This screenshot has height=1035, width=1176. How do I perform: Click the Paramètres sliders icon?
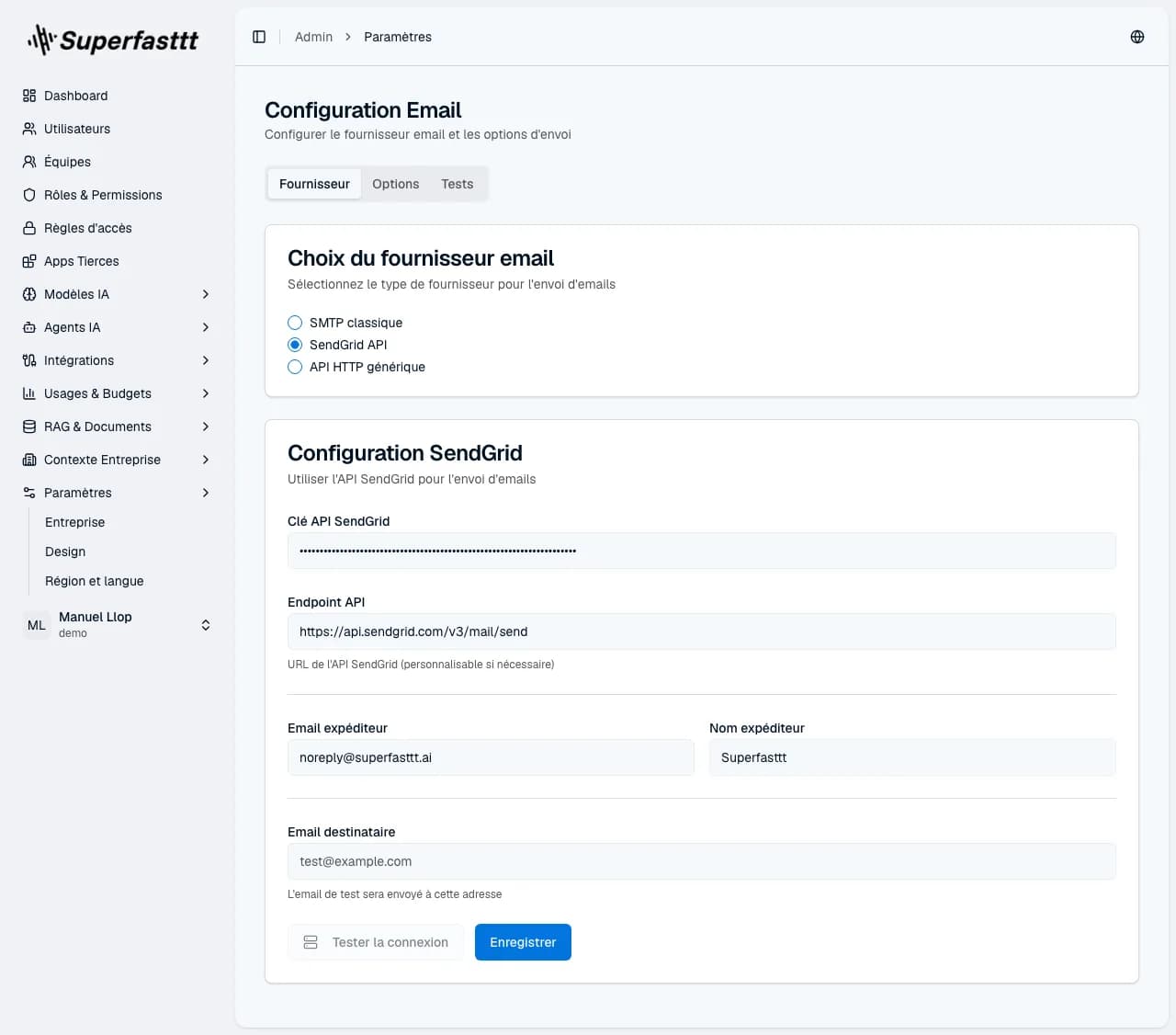coord(29,493)
